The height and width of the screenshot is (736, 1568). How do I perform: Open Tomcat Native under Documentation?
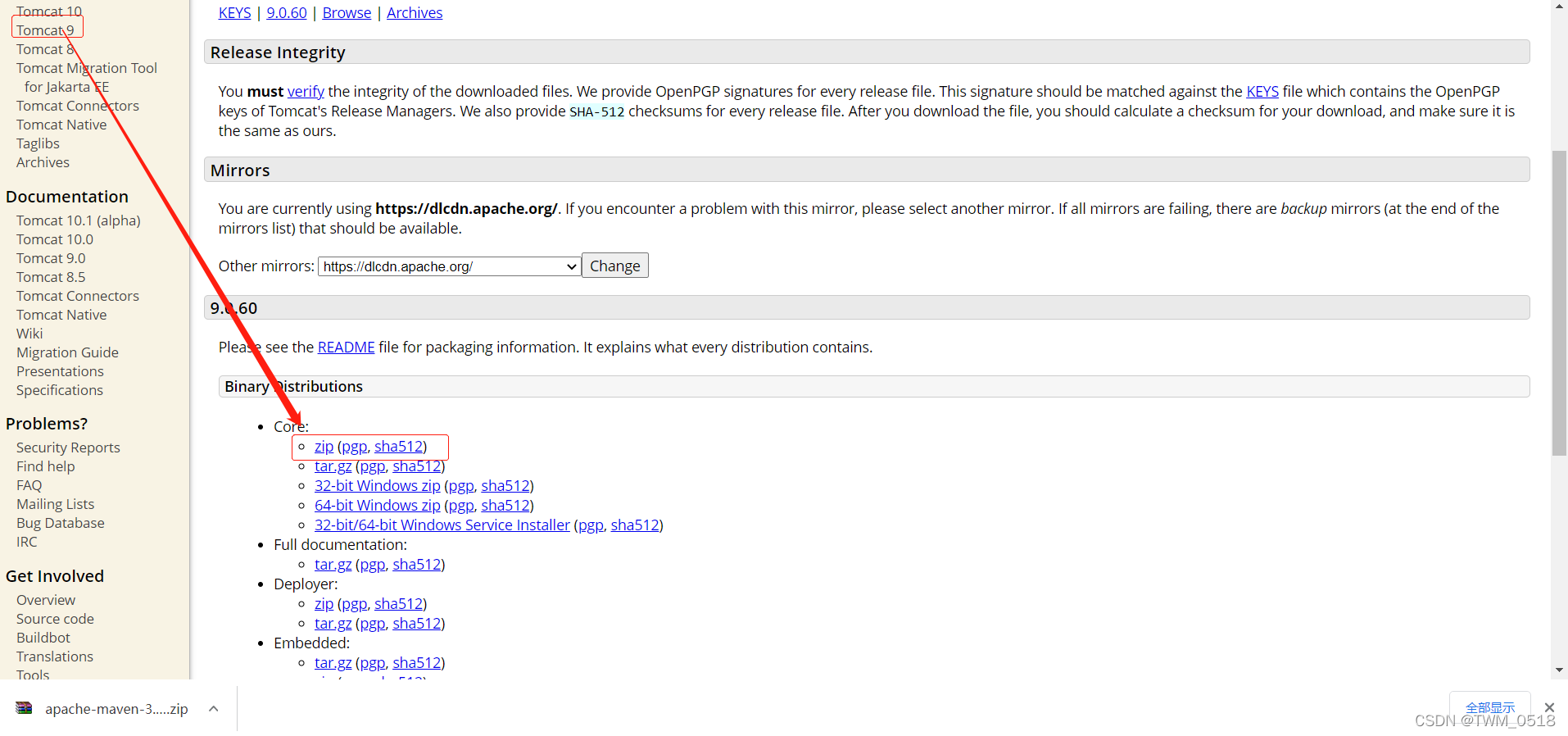coord(61,315)
